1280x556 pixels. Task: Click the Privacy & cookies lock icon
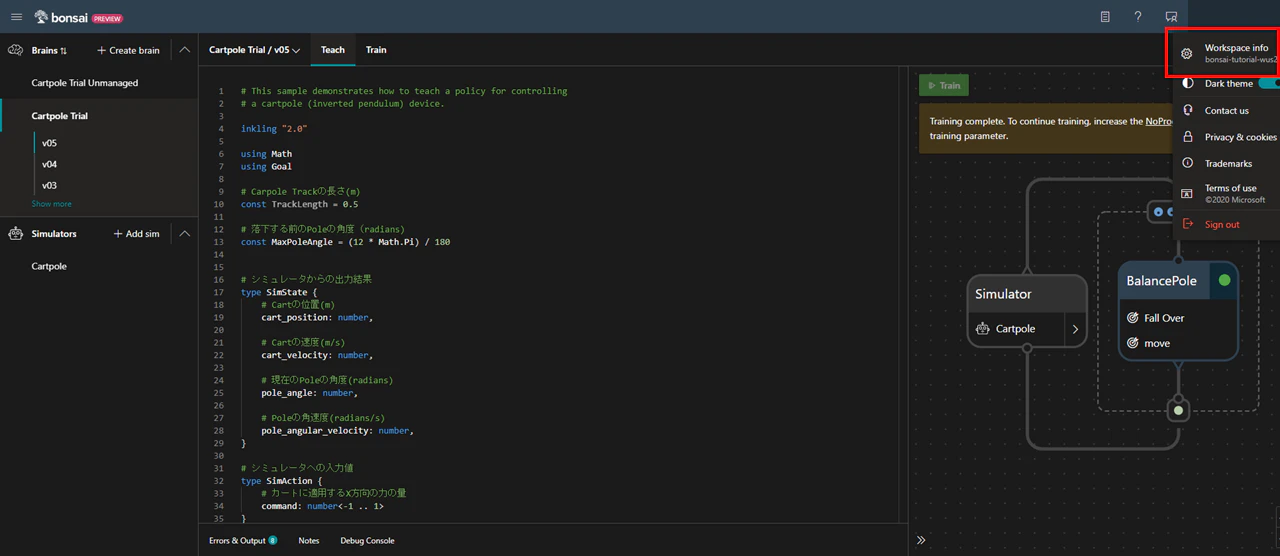pyautogui.click(x=1187, y=137)
